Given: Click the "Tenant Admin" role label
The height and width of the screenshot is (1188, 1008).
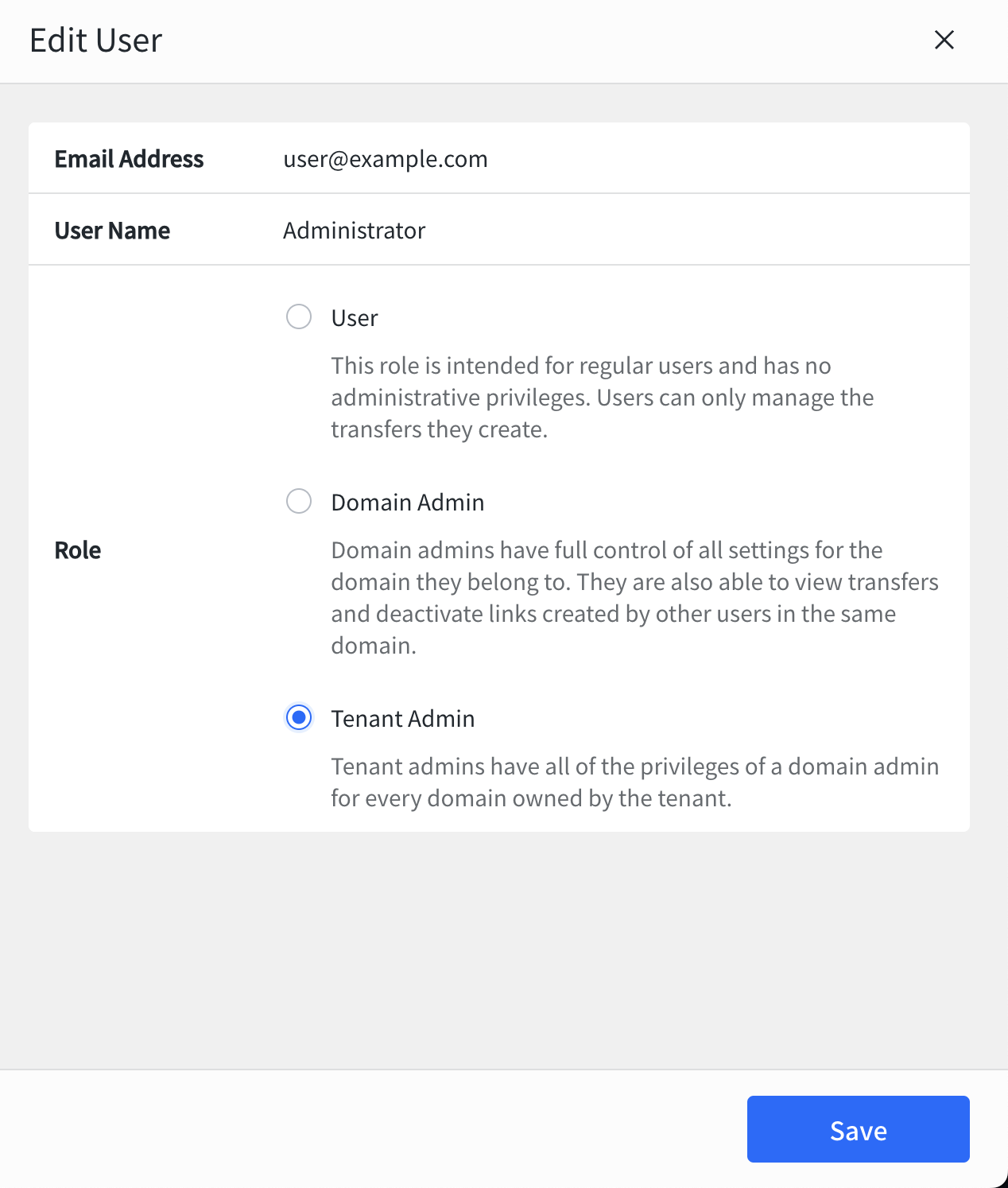Looking at the screenshot, I should pos(402,719).
